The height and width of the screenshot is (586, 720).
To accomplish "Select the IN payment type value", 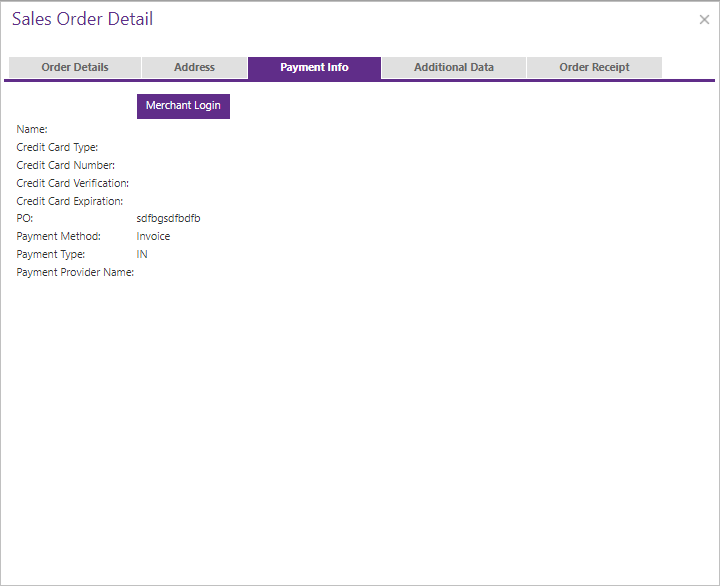I will click(x=142, y=255).
